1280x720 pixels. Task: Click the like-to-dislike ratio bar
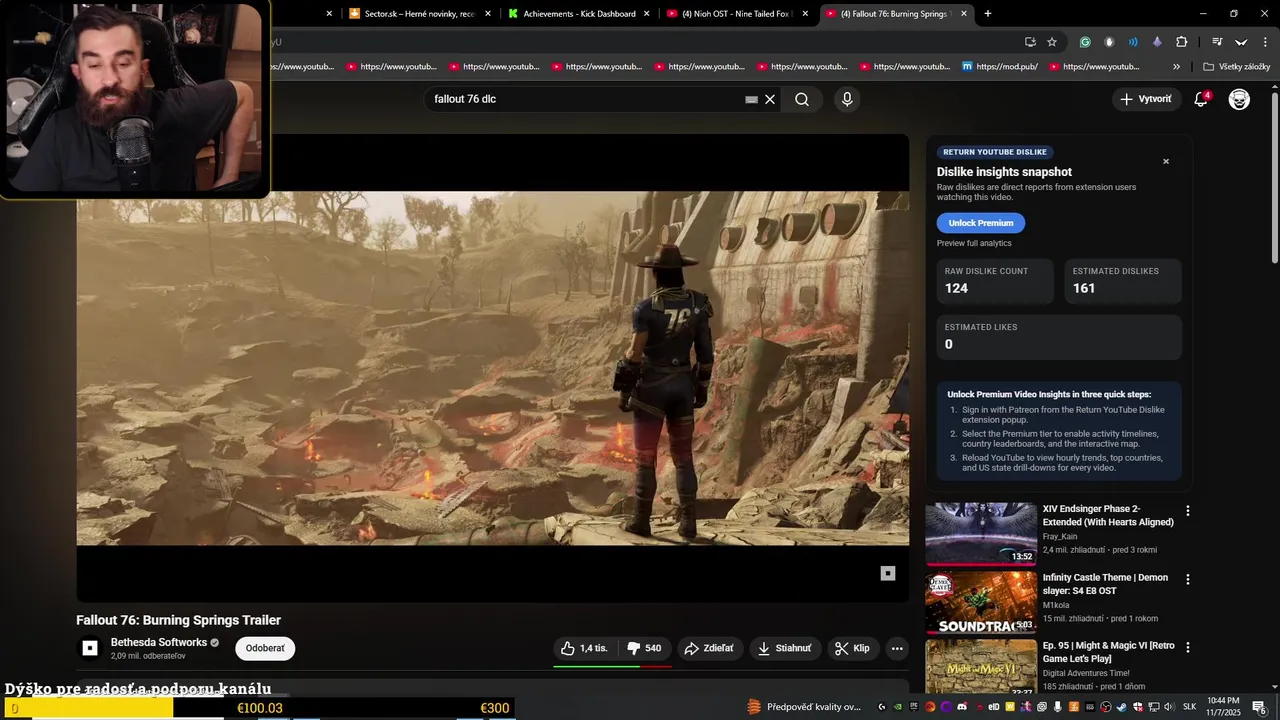pyautogui.click(x=613, y=666)
